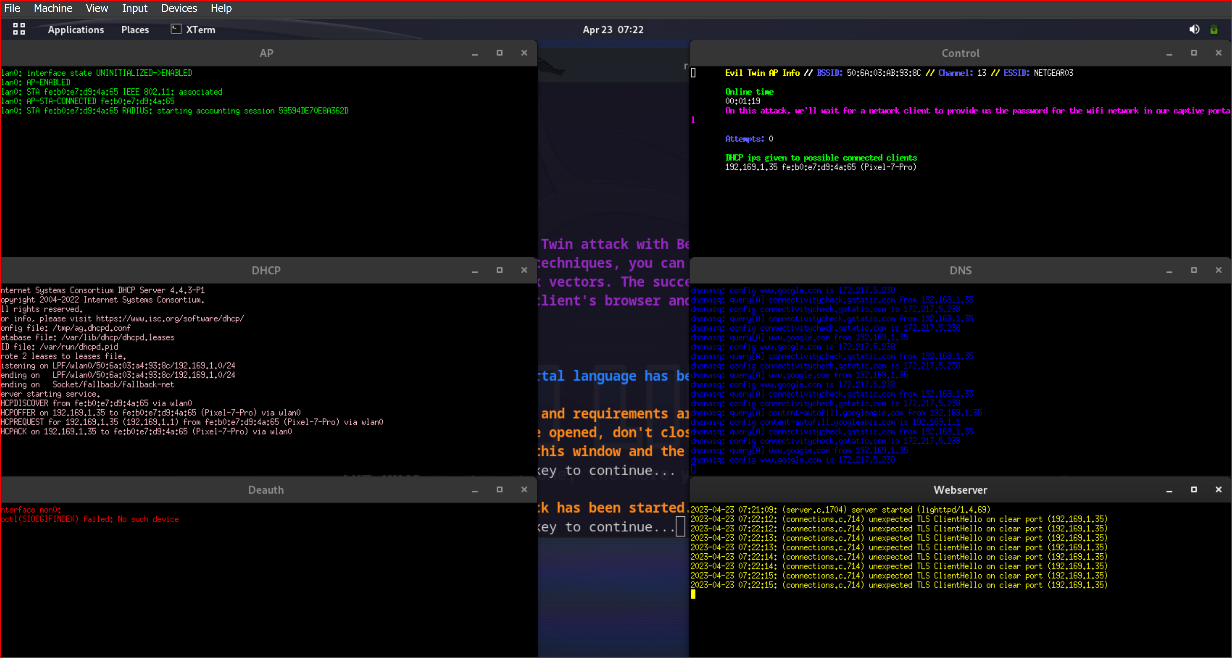Close the Webserver window
1232x658 pixels.
tap(1217, 490)
